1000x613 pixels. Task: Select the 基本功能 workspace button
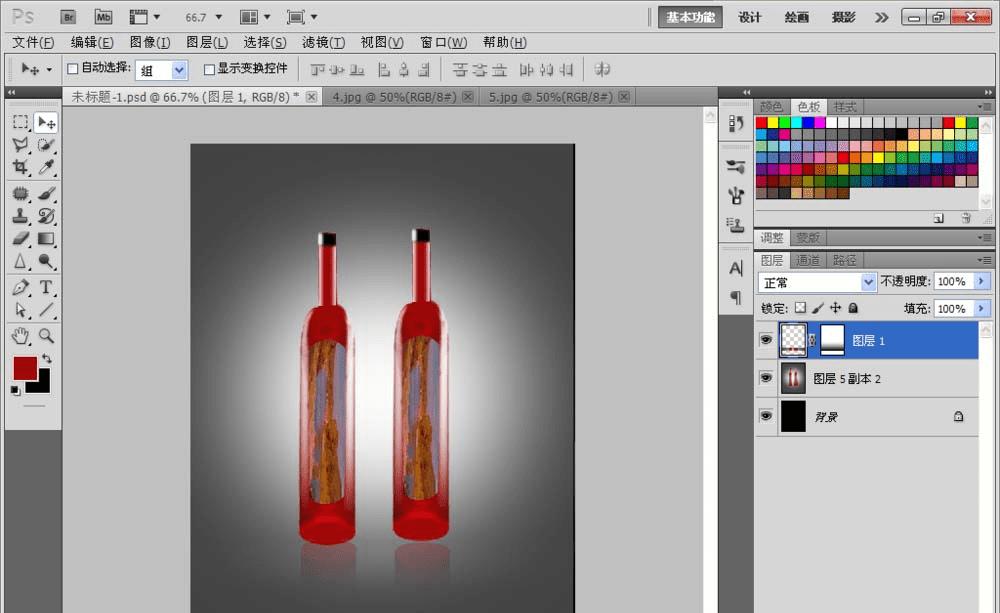690,17
